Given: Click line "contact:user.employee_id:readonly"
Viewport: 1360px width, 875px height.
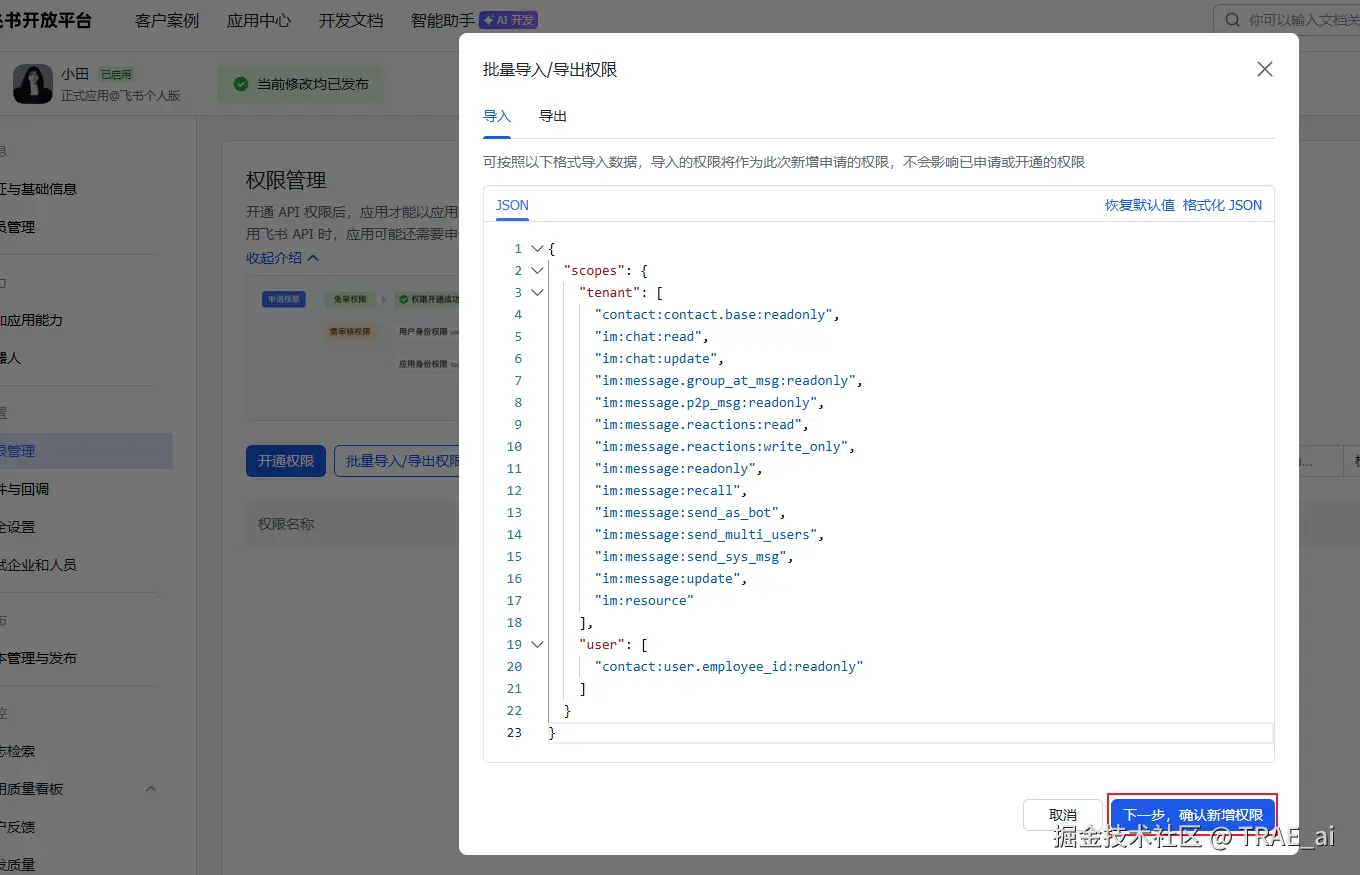Looking at the screenshot, I should click(x=728, y=667).
